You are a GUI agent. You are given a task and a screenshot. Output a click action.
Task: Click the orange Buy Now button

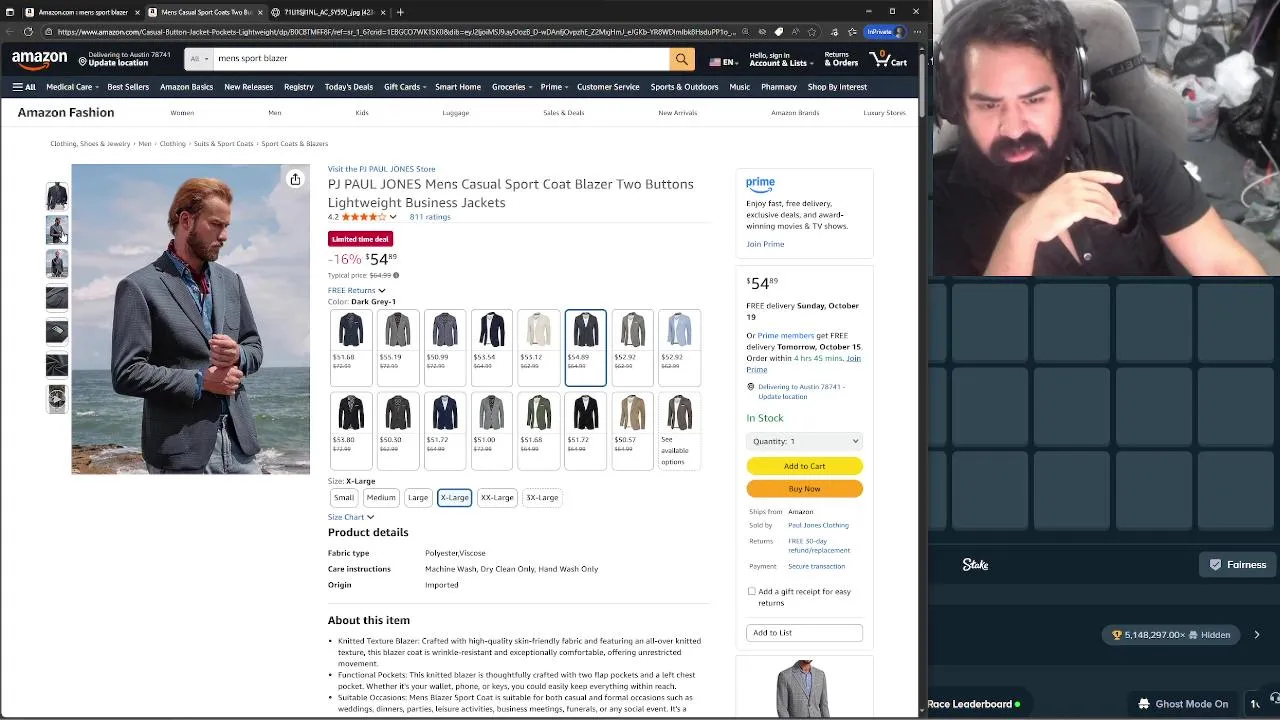[x=804, y=489]
